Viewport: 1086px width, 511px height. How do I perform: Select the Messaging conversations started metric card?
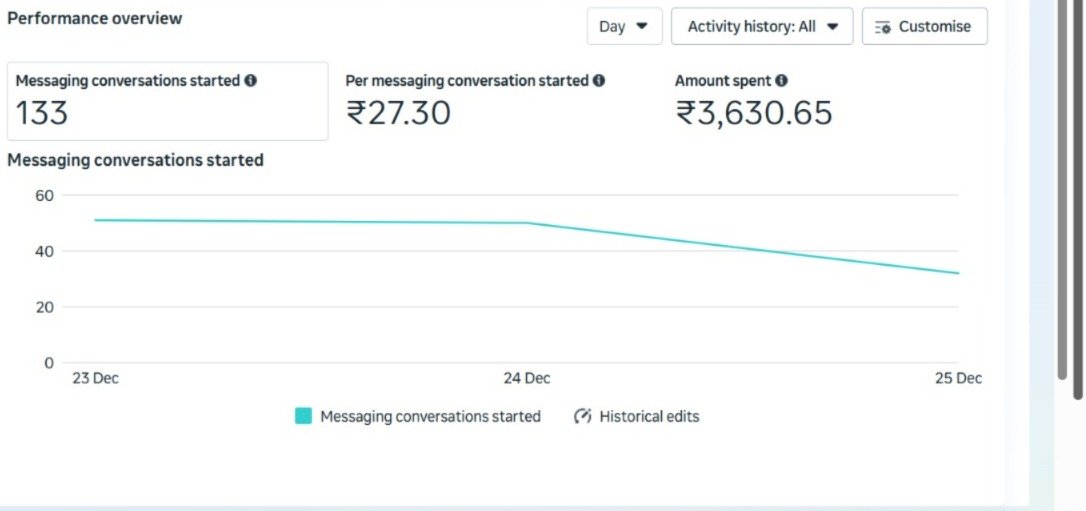click(167, 101)
